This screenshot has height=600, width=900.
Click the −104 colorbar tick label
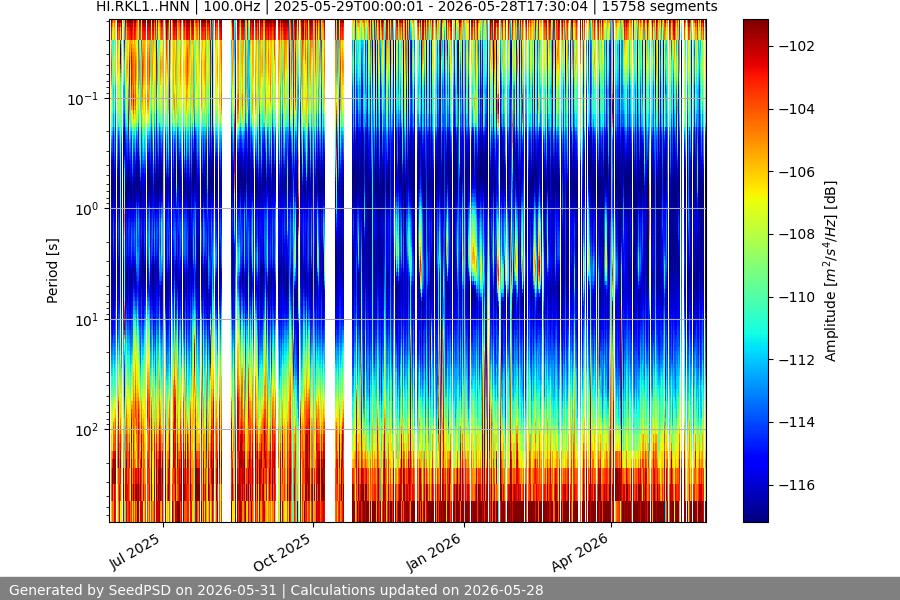[797, 109]
